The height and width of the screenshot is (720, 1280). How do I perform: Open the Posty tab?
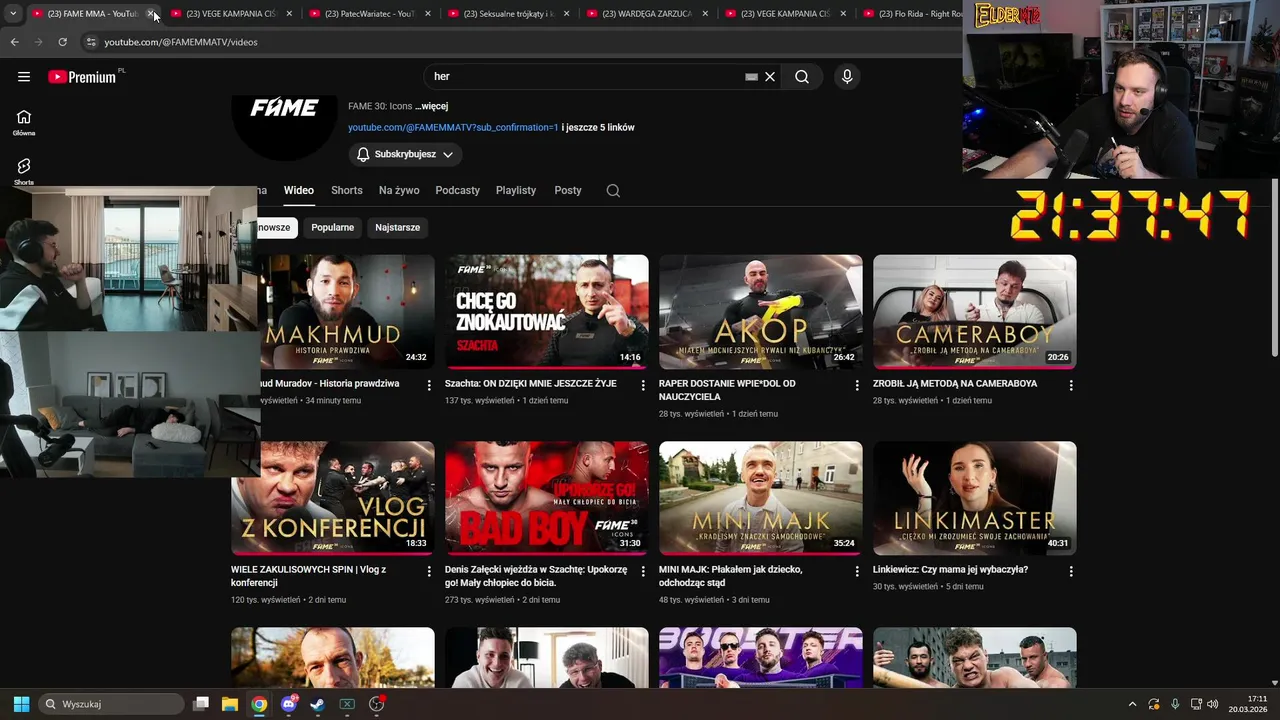pyautogui.click(x=568, y=190)
